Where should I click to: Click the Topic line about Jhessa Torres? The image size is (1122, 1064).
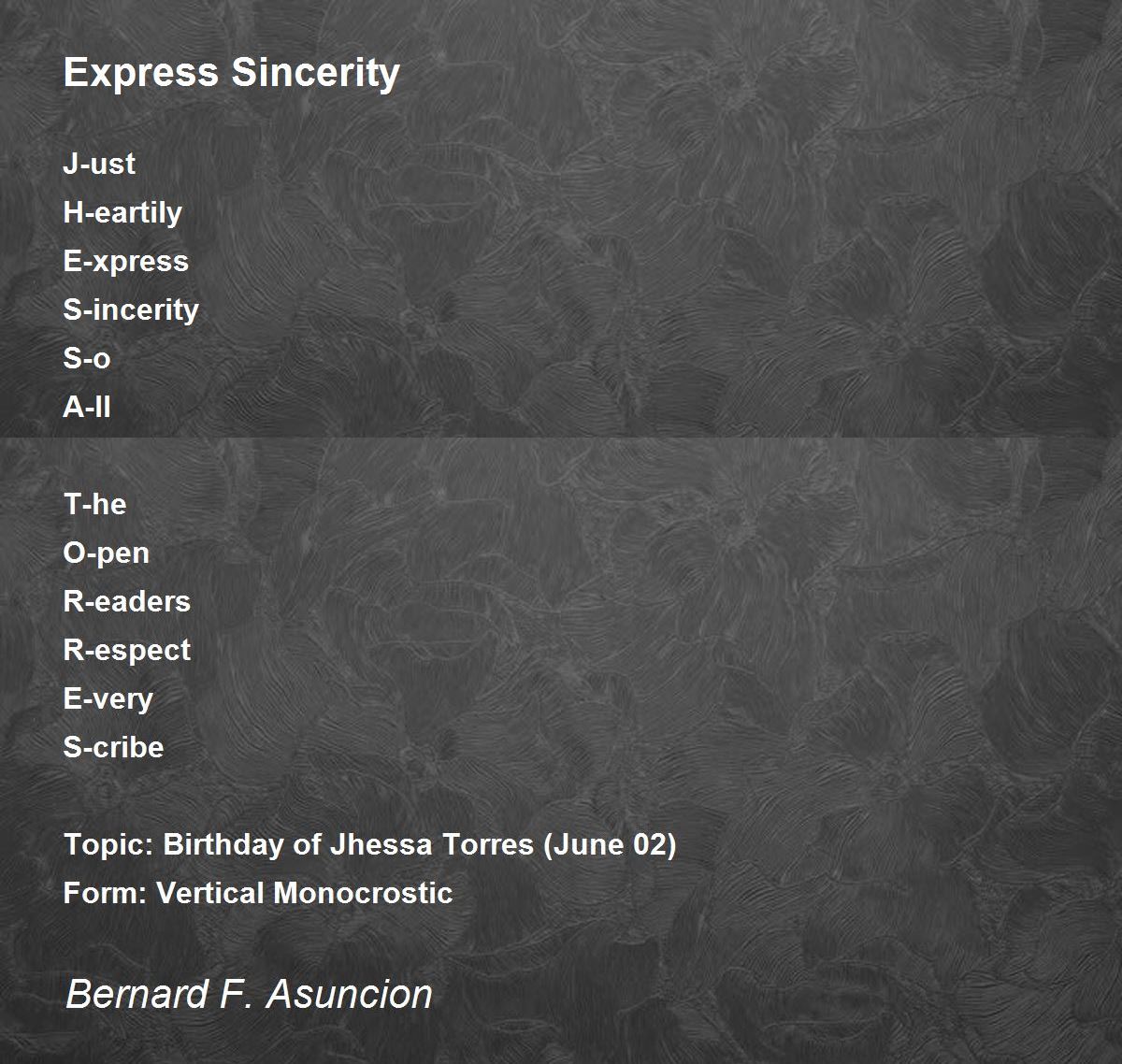[370, 845]
